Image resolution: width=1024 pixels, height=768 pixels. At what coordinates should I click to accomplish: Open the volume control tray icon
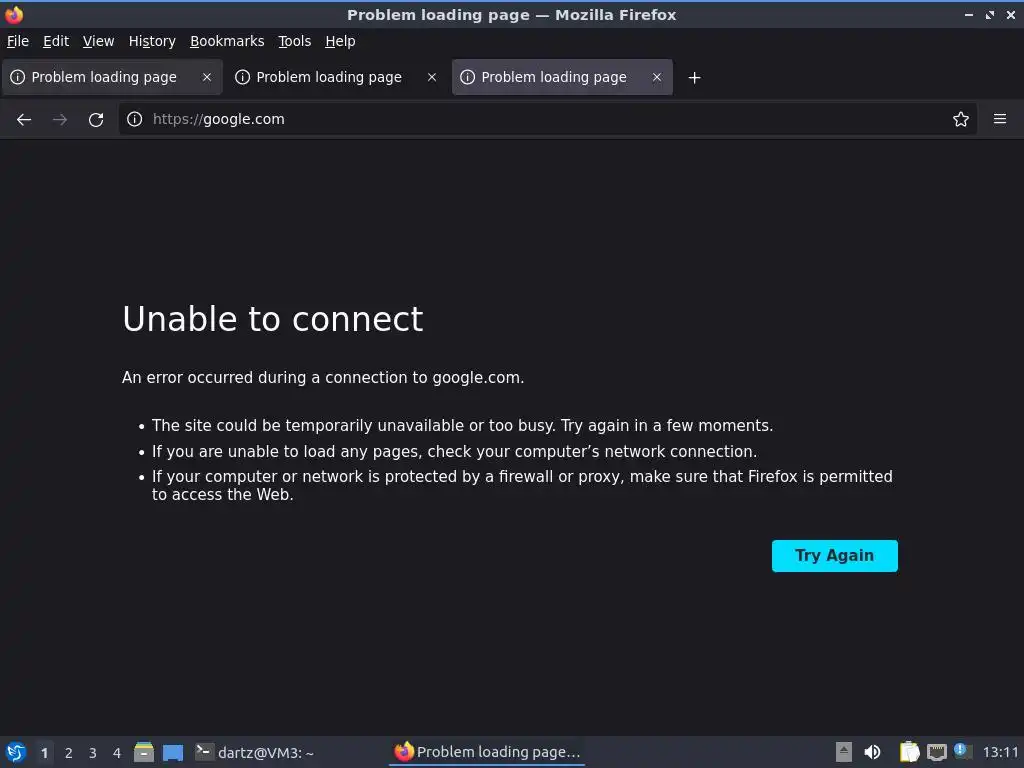pyautogui.click(x=872, y=752)
